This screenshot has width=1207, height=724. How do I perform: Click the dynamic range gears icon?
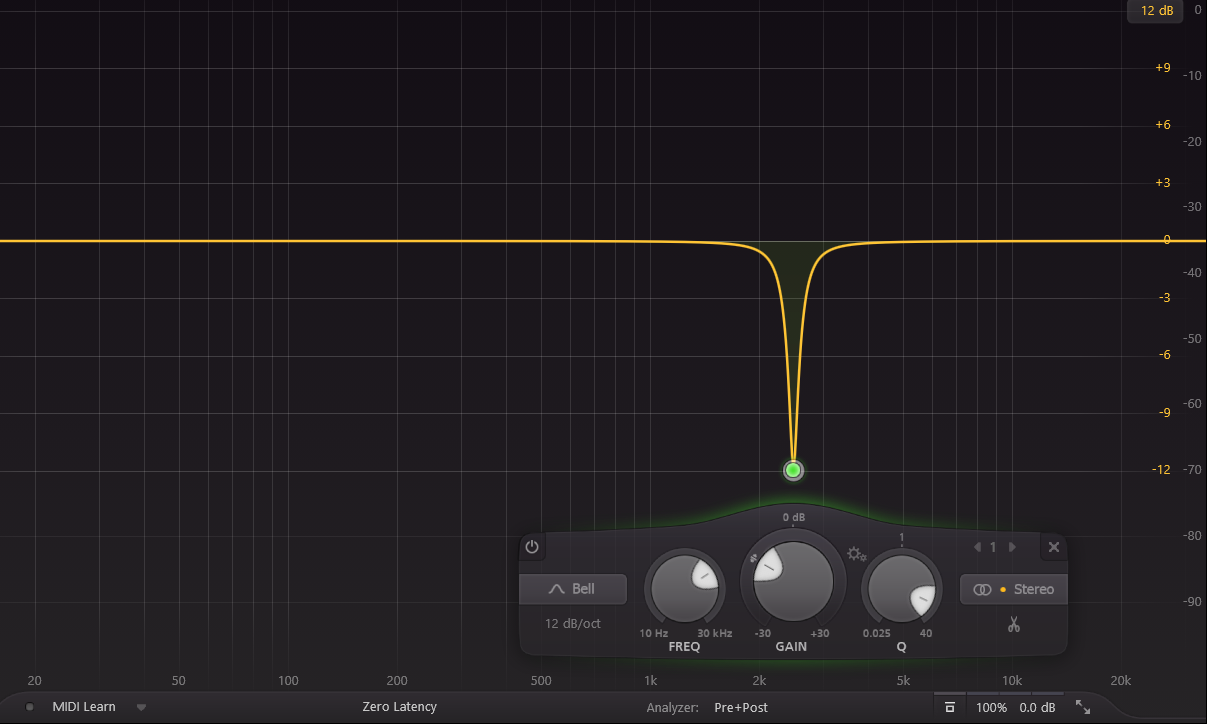856,554
